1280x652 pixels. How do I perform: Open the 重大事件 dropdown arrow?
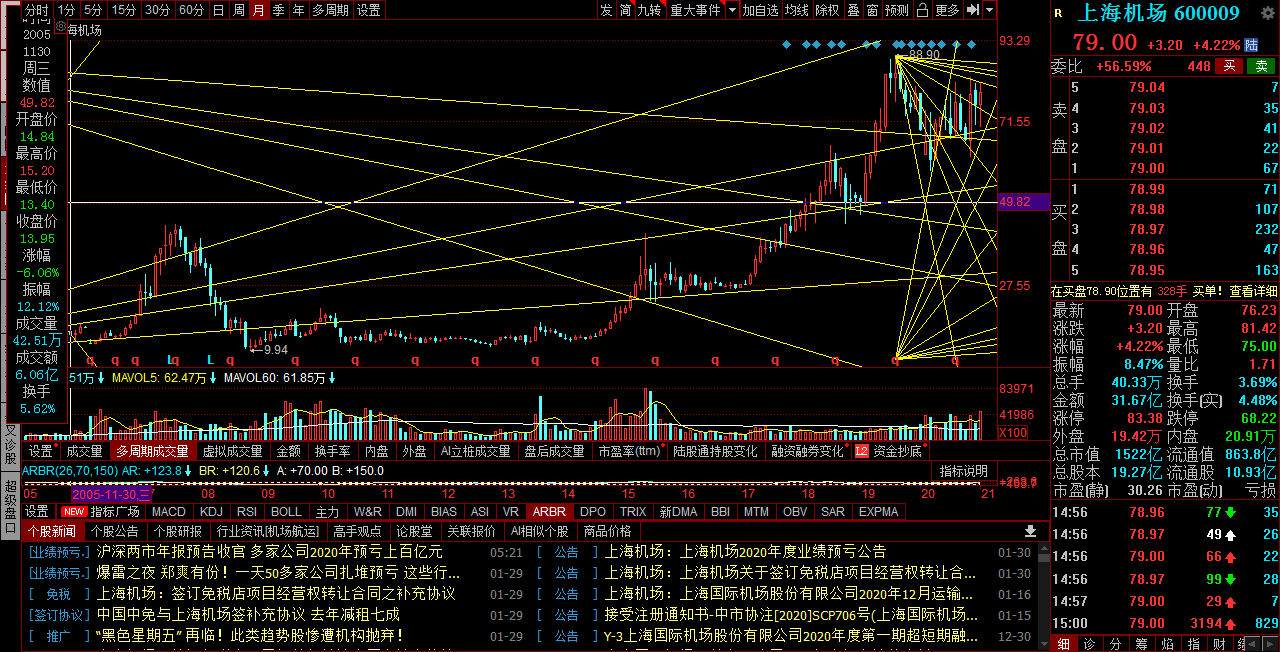(732, 10)
